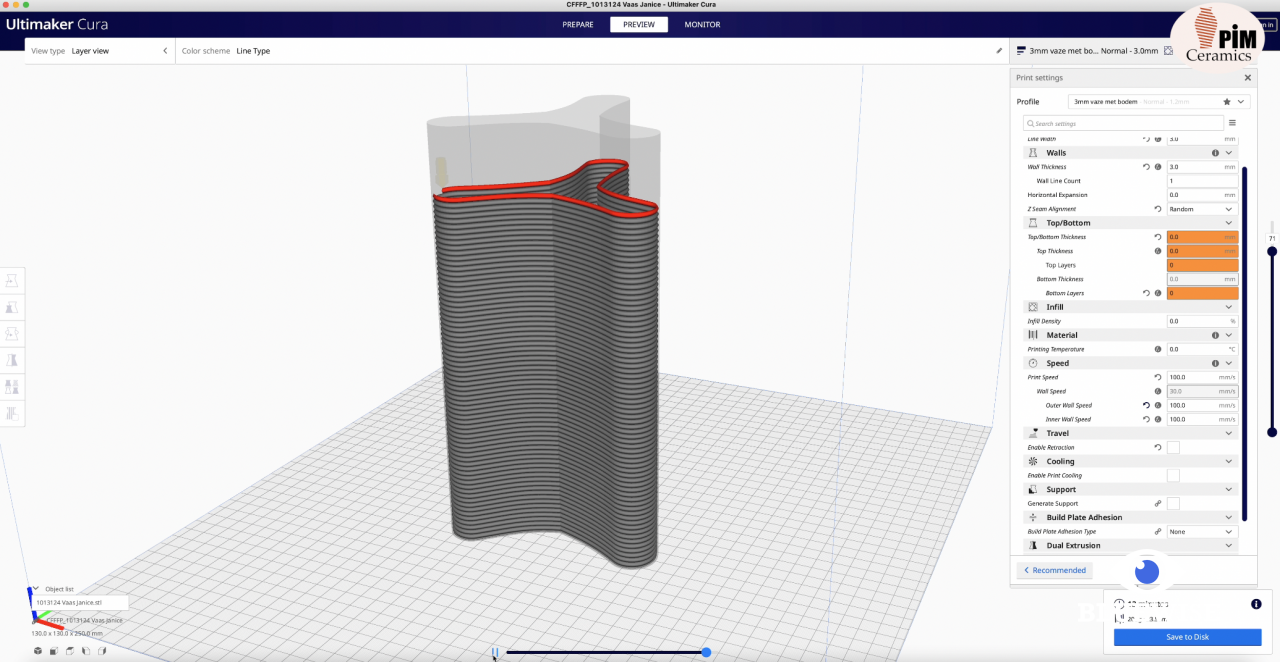This screenshot has height=662, width=1280.
Task: Select the 3D perspective view cube icon
Action: [x=38, y=651]
